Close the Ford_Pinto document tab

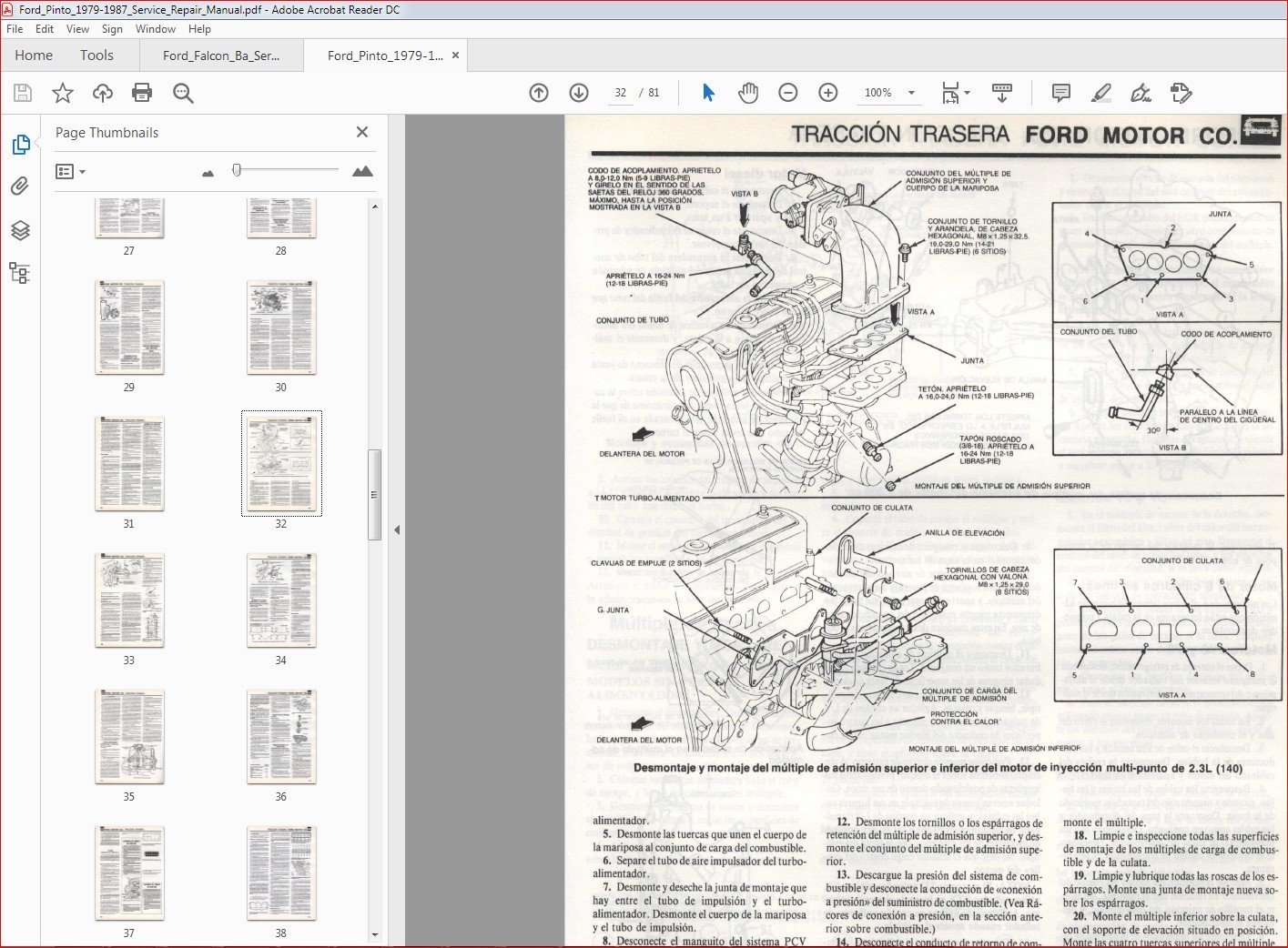456,55
